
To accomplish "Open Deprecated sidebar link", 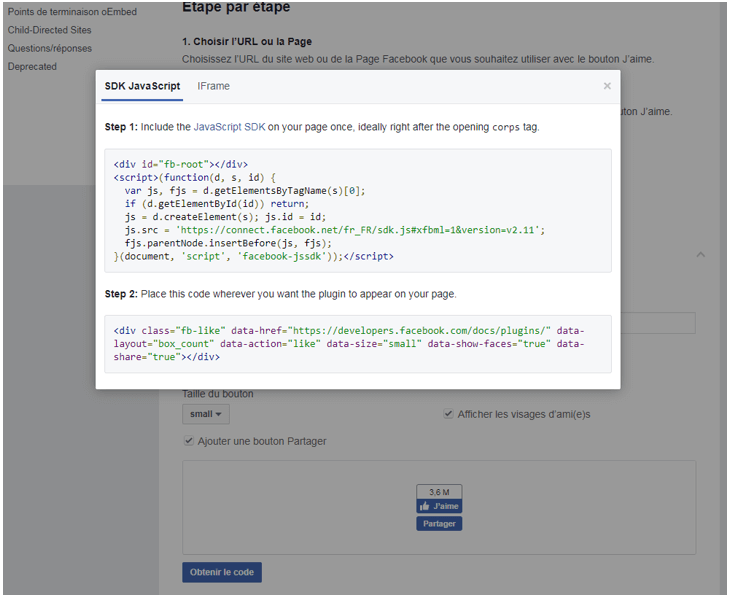I will [x=32, y=67].
